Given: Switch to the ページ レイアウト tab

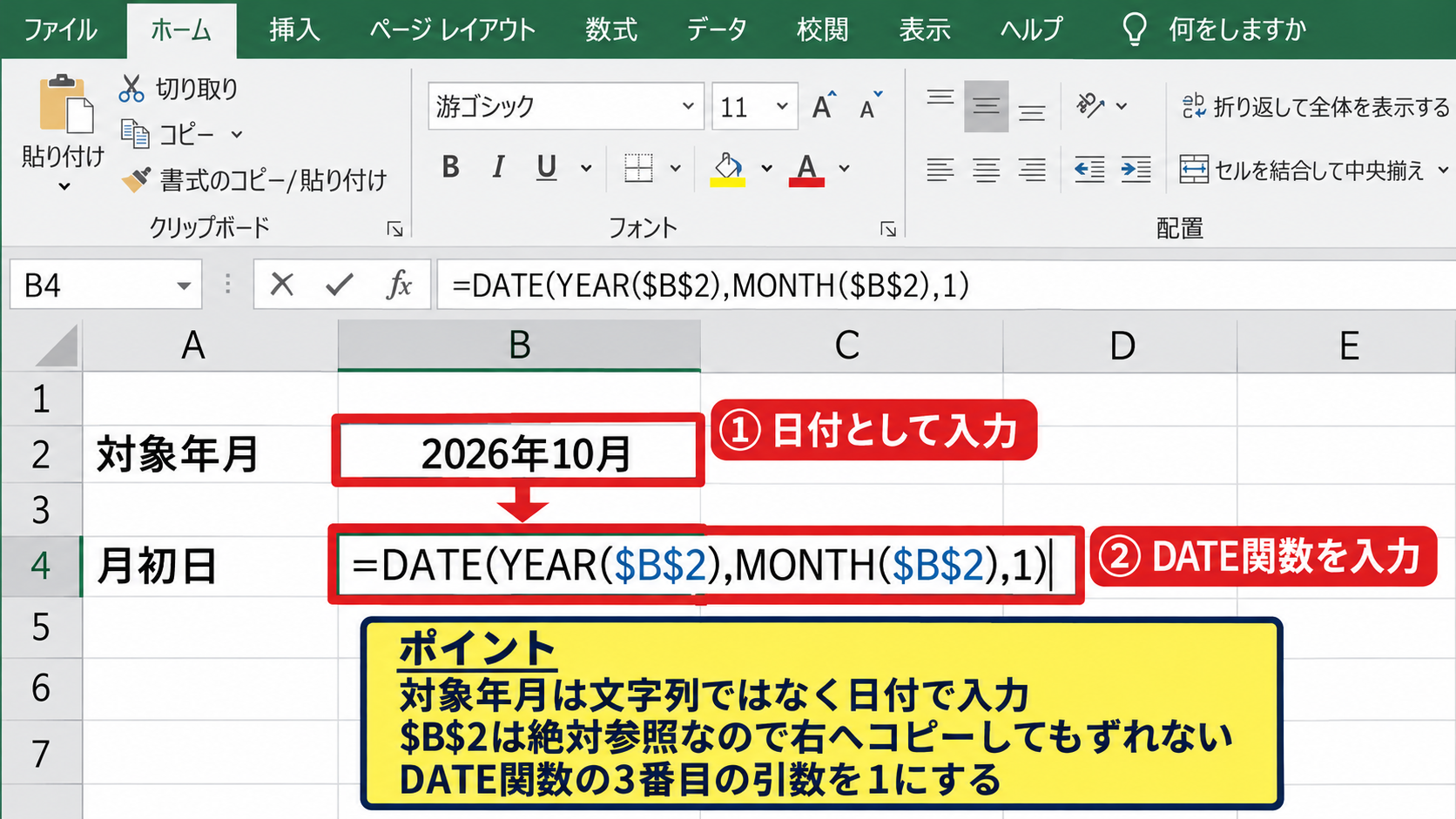Looking at the screenshot, I should pyautogui.click(x=452, y=30).
